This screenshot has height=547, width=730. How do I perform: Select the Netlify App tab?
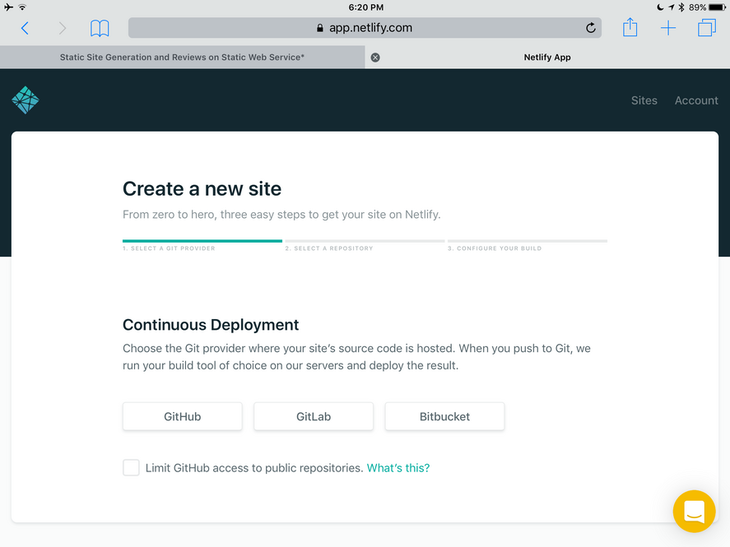point(547,57)
